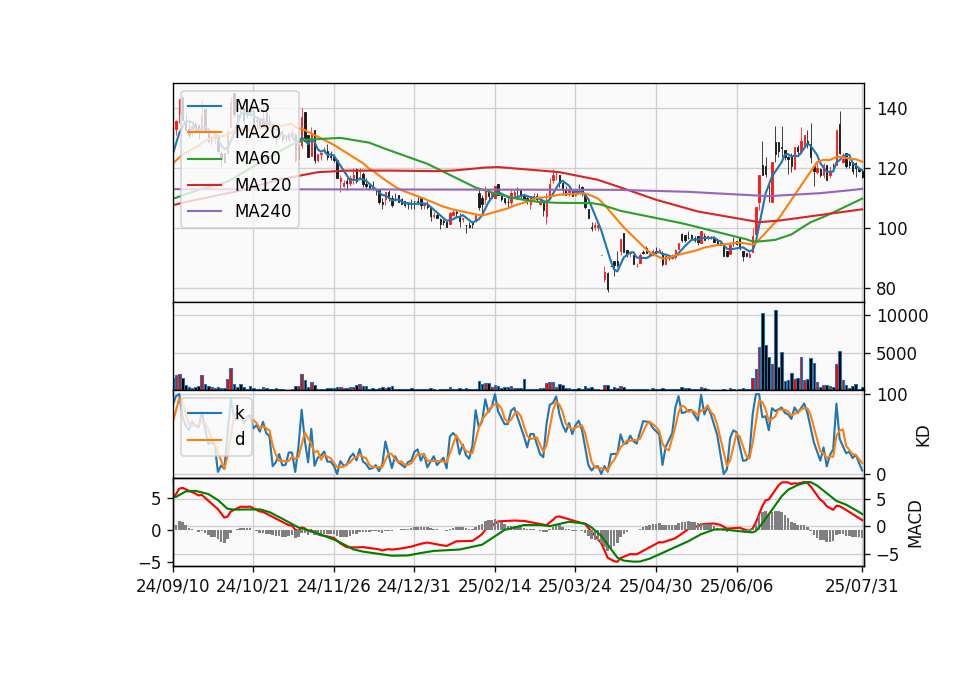Click the 5000 volume axis label
Screen dimensions: 960x690
(897, 354)
